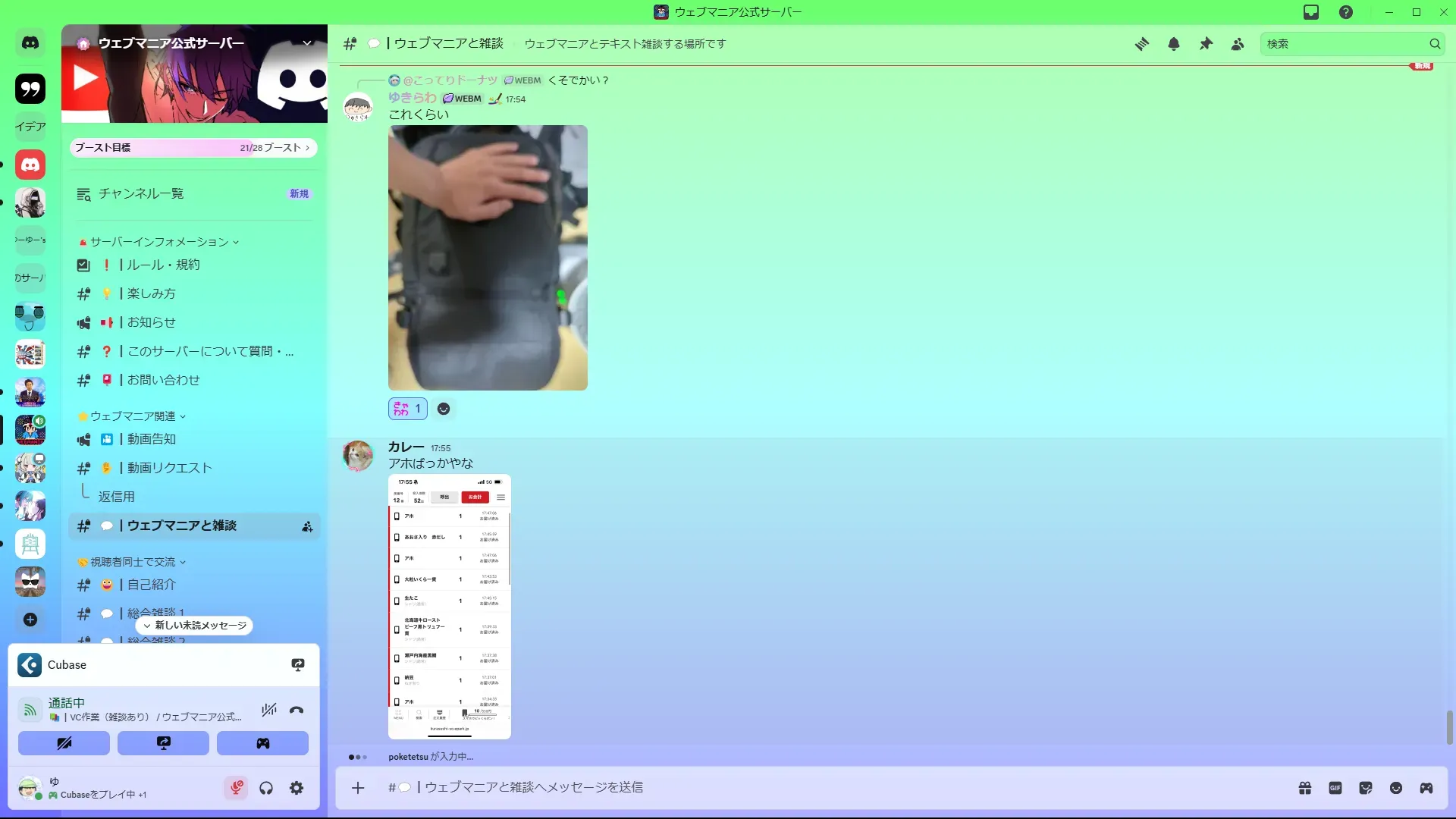
Task: Open the emoji picker in message bar
Action: pos(1396,788)
